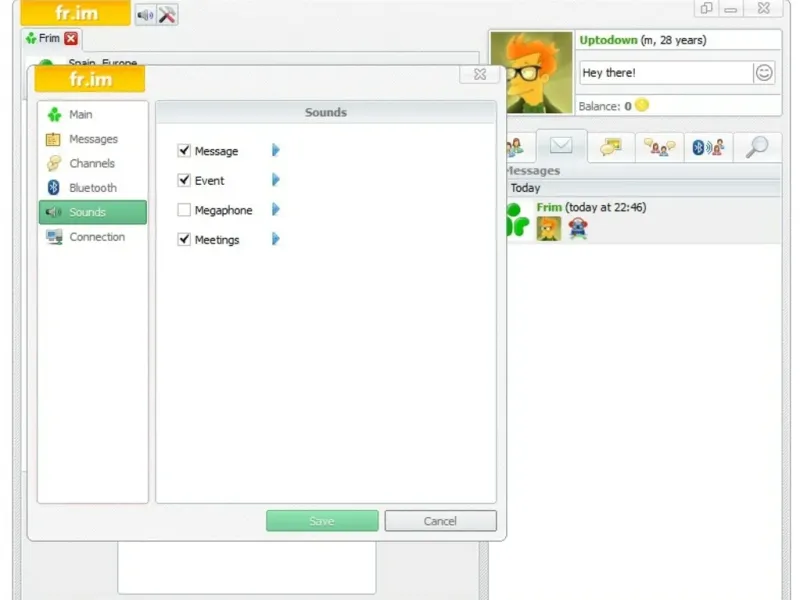
Task: Open the Messages settings section
Action: 93,139
